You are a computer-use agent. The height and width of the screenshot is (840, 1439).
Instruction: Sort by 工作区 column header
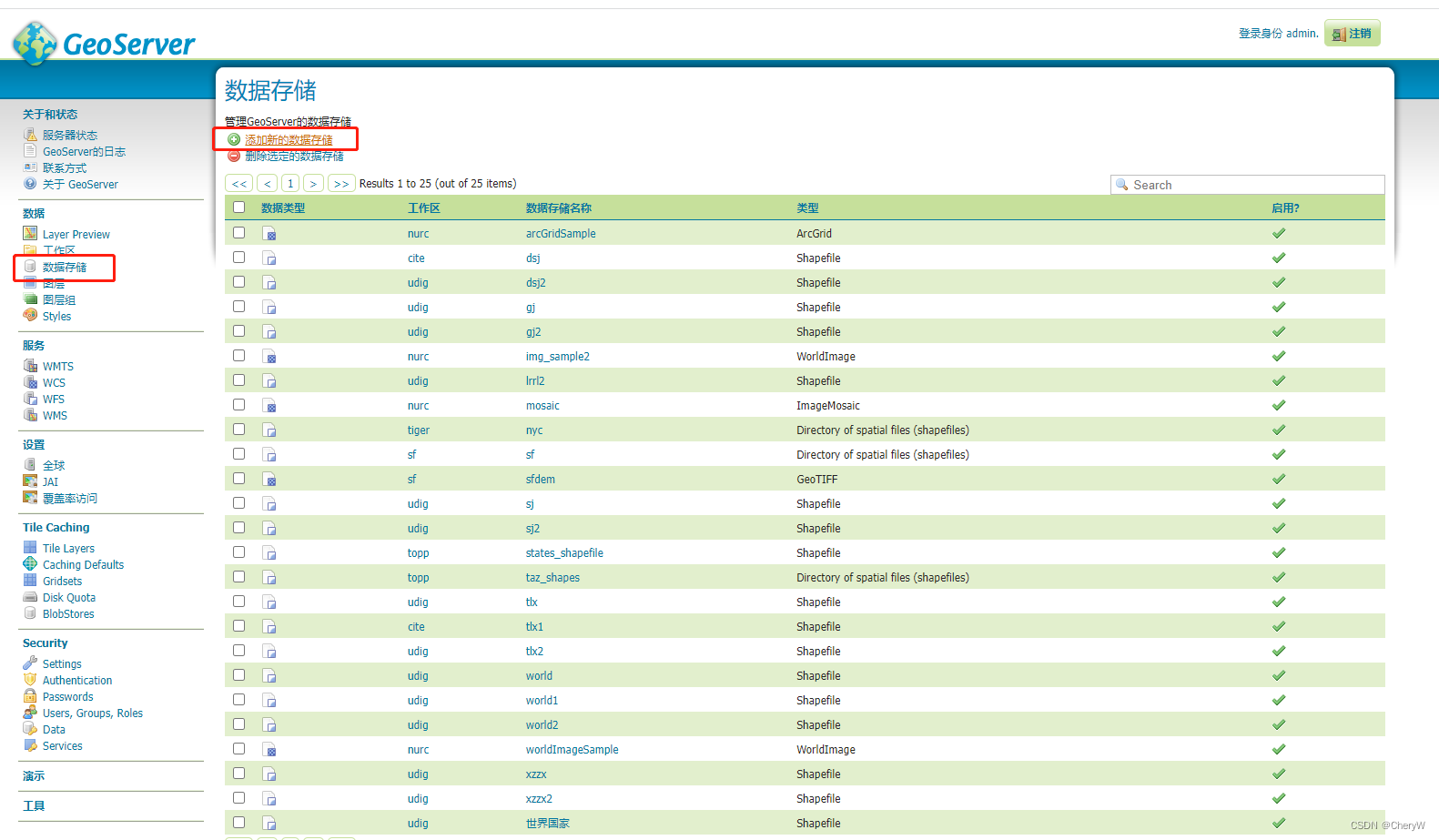click(x=424, y=207)
